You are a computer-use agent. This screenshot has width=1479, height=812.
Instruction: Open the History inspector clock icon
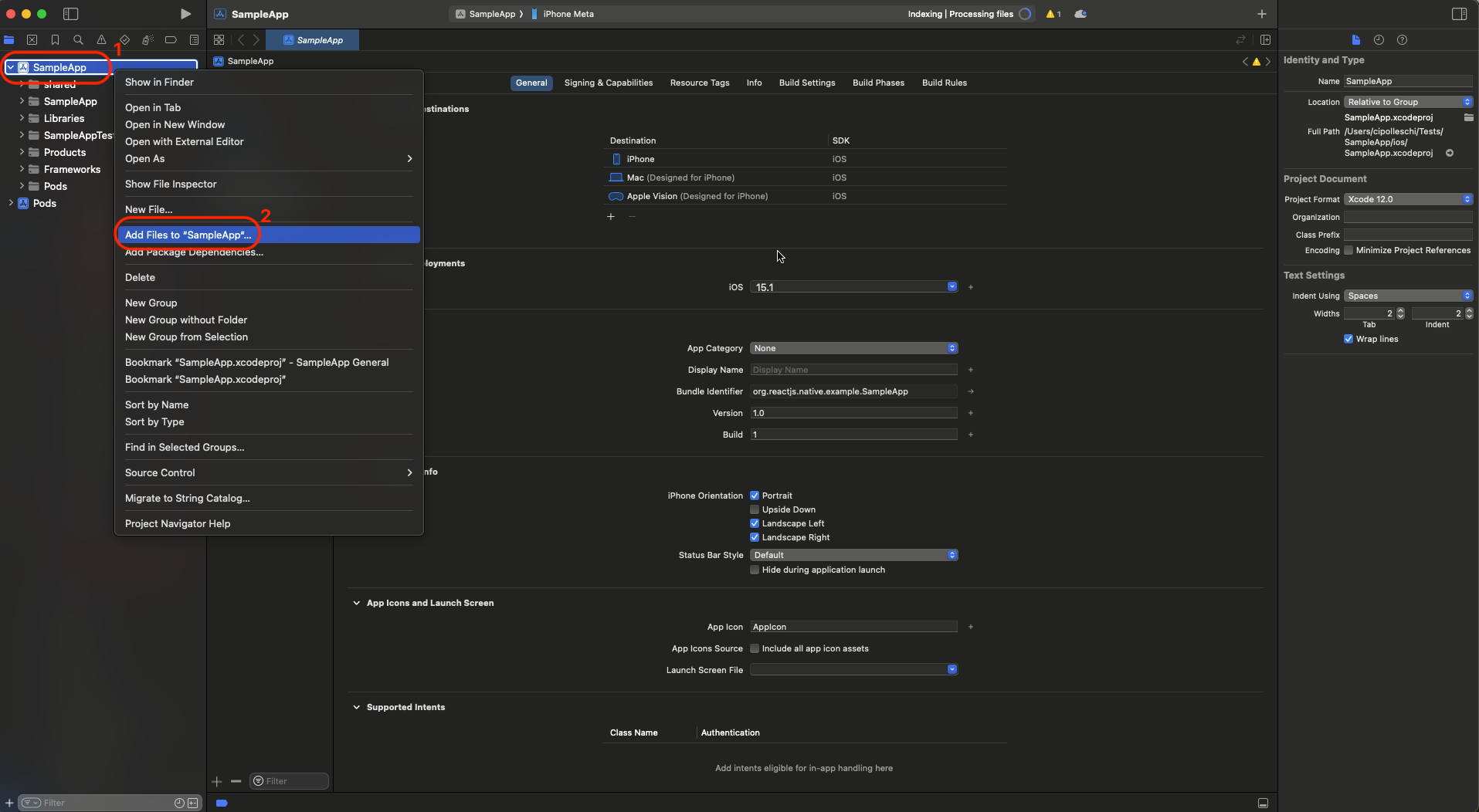1379,40
